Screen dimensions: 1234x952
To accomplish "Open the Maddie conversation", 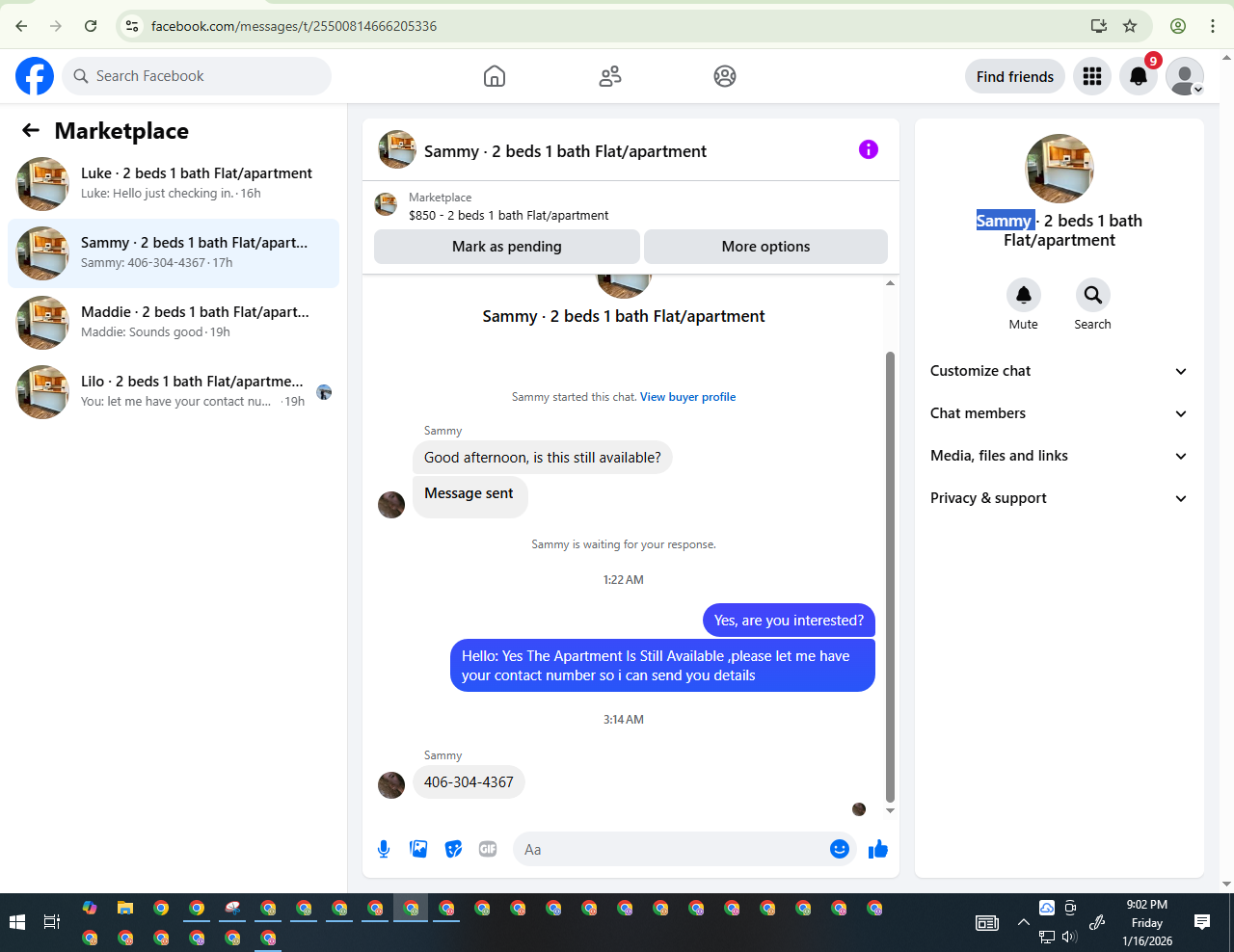I will pyautogui.click(x=174, y=322).
